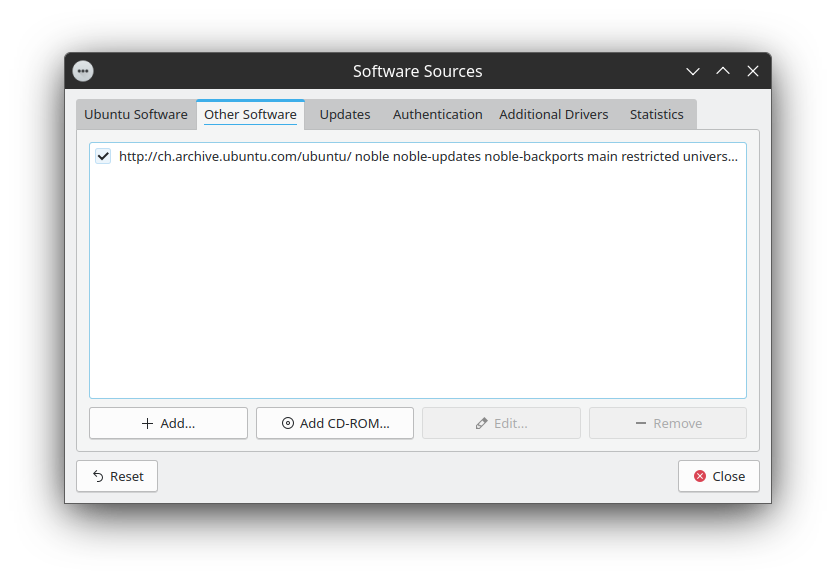Click the Reset arrow icon
836x580 pixels.
pyautogui.click(x=98, y=476)
